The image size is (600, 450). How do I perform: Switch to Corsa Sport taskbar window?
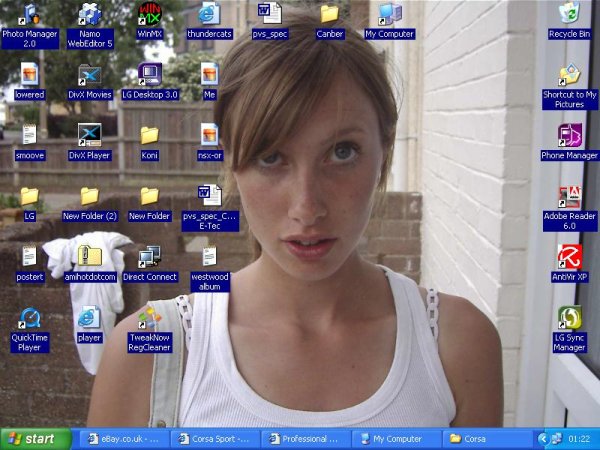(x=214, y=438)
